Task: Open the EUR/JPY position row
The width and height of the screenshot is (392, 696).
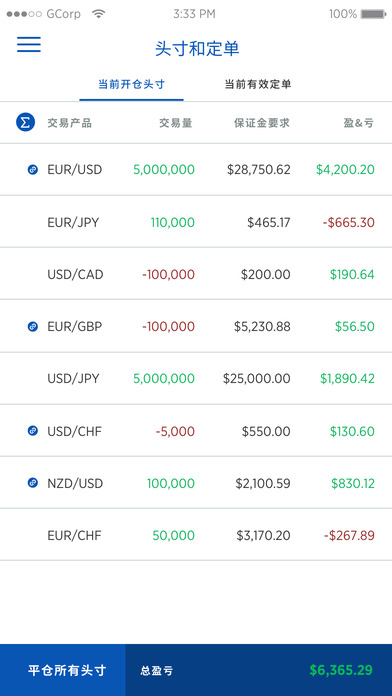Action: coord(196,221)
